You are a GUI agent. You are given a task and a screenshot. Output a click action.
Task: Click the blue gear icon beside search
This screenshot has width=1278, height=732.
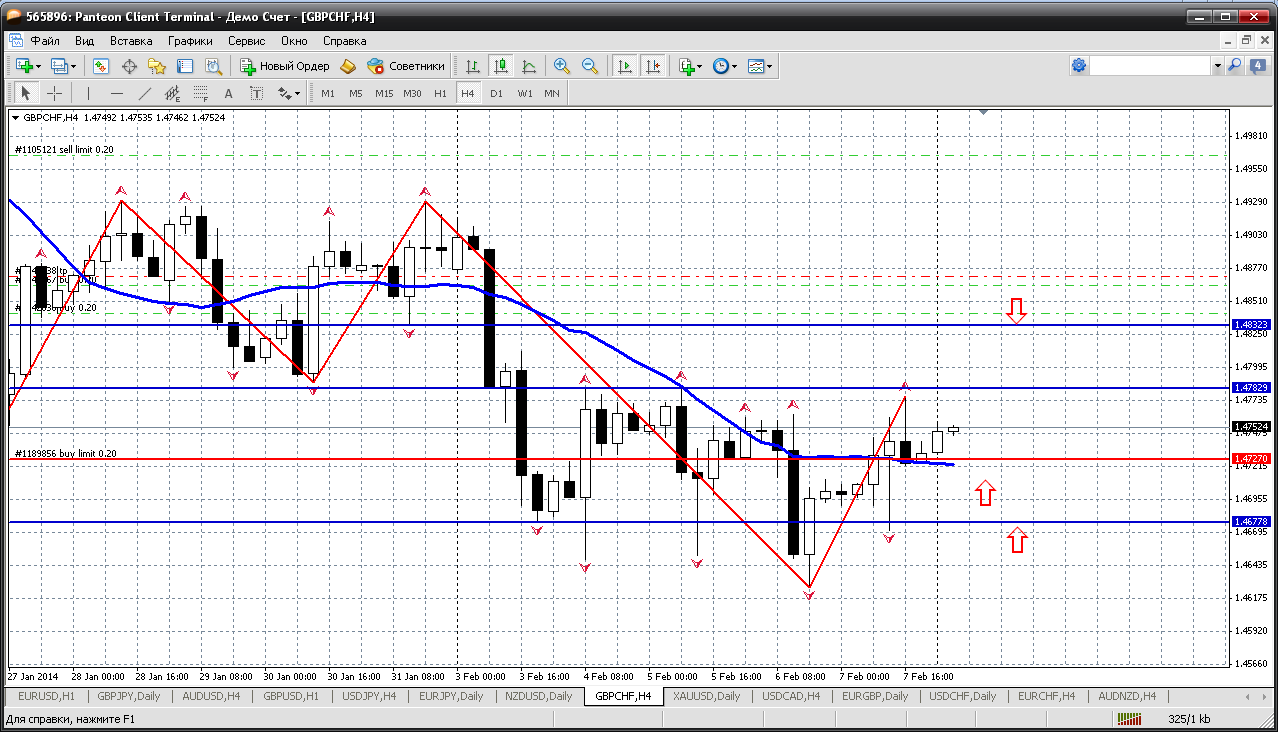click(1079, 65)
